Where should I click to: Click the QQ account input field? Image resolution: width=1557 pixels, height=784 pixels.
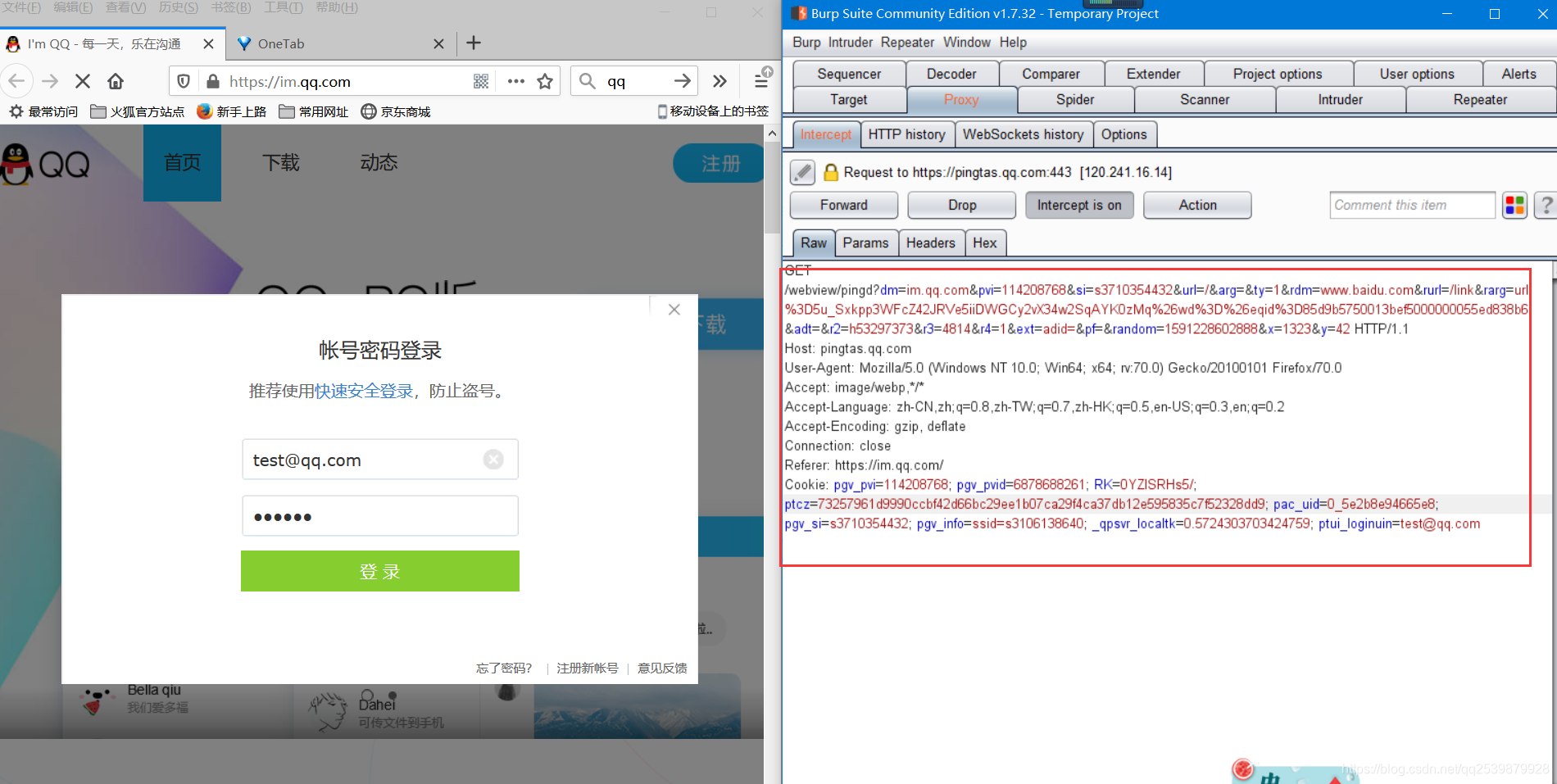[380, 460]
